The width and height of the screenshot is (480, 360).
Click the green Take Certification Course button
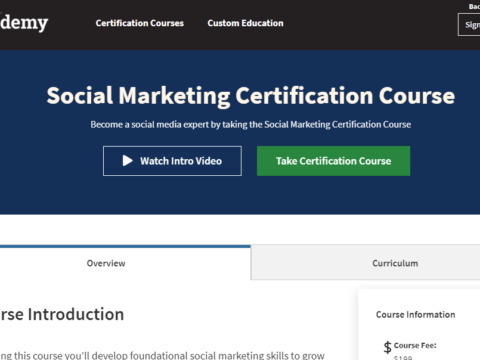[333, 161]
